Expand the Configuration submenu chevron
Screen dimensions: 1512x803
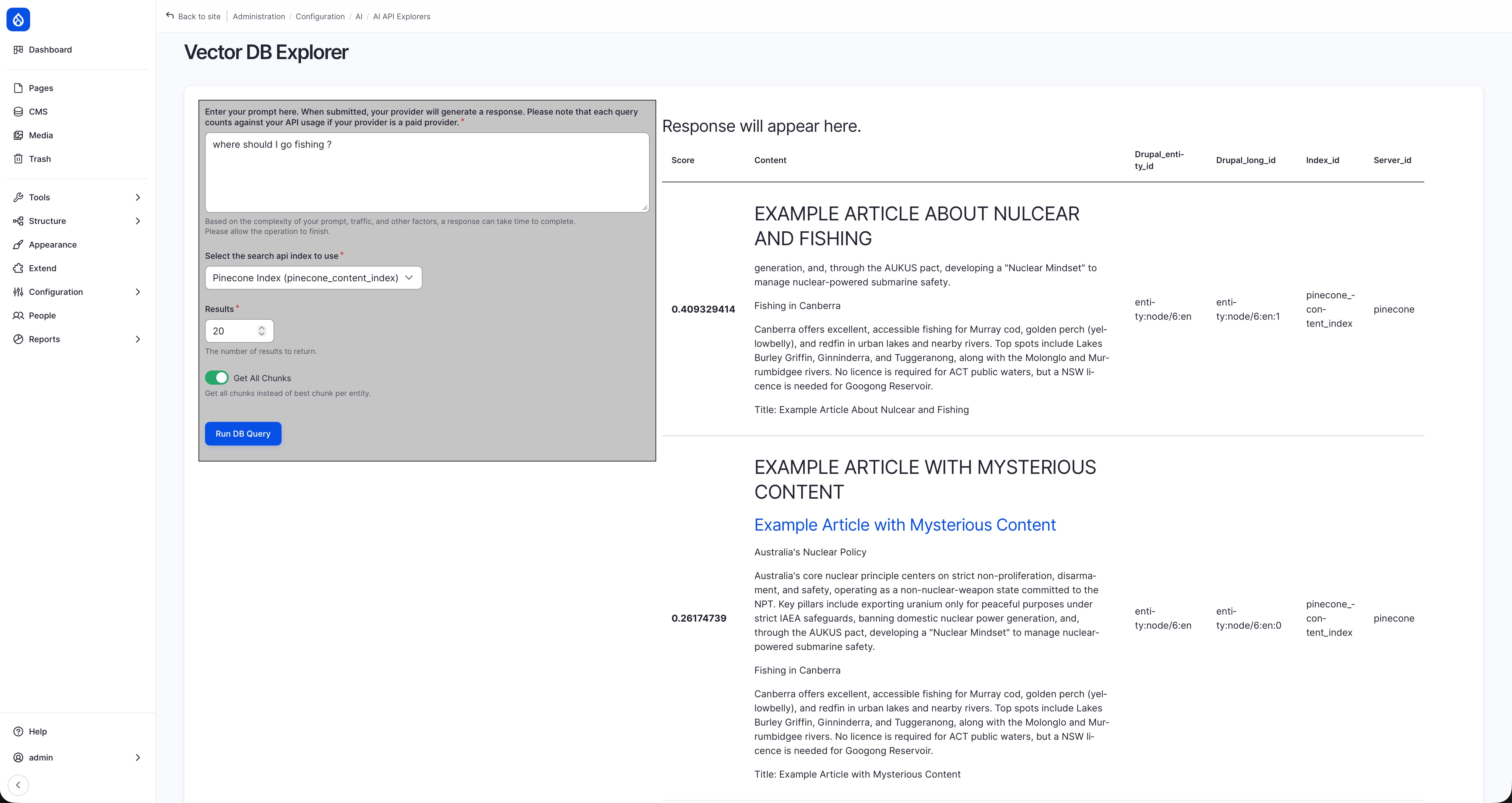coord(138,292)
